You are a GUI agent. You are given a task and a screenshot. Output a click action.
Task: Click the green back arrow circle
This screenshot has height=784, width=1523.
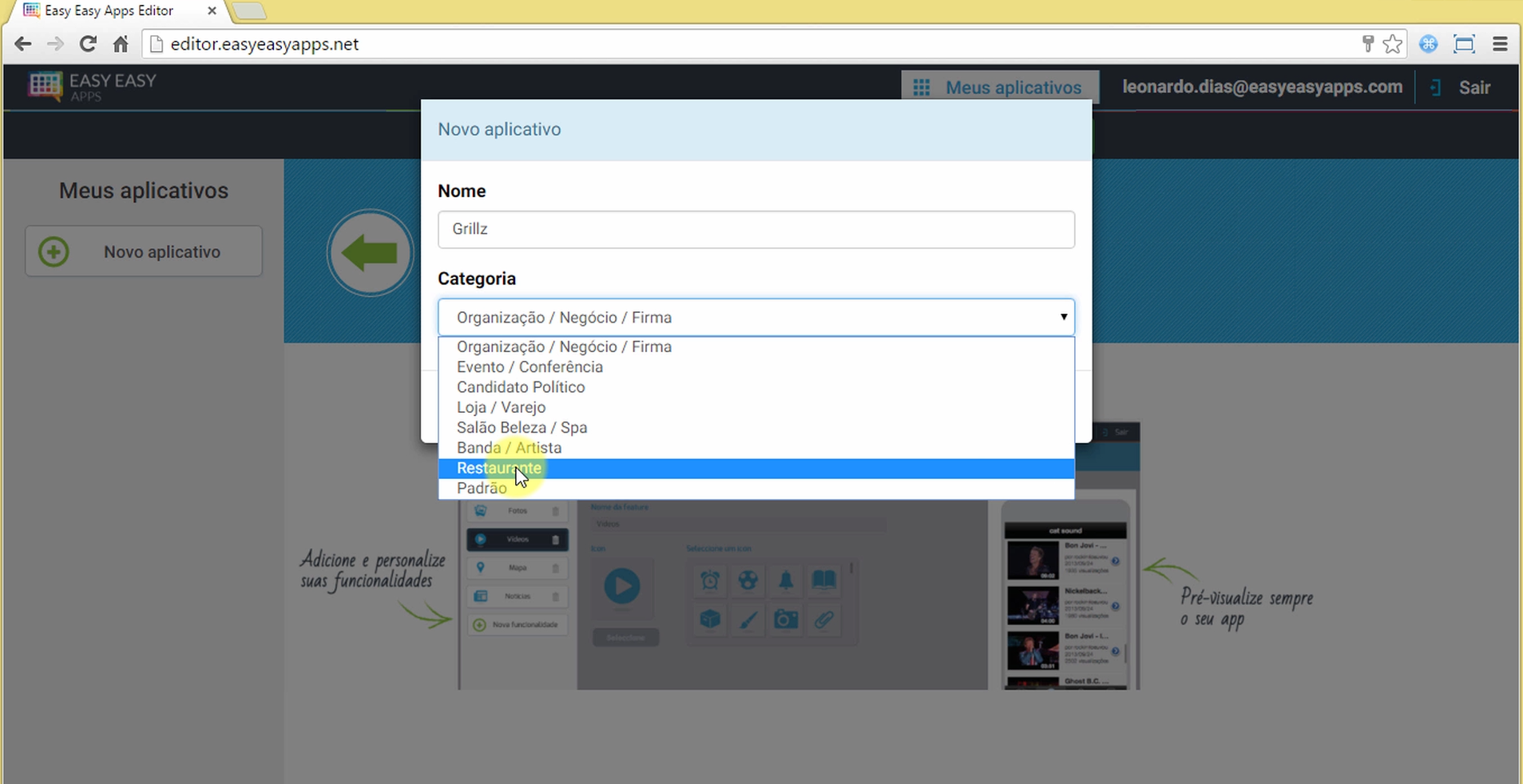pos(370,253)
